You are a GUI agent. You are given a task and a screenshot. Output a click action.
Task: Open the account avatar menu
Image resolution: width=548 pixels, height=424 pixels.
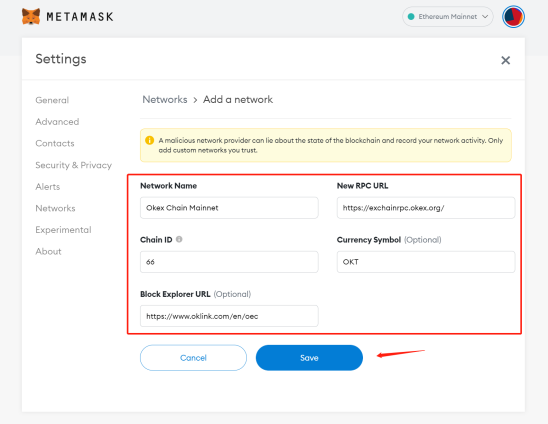[513, 16]
